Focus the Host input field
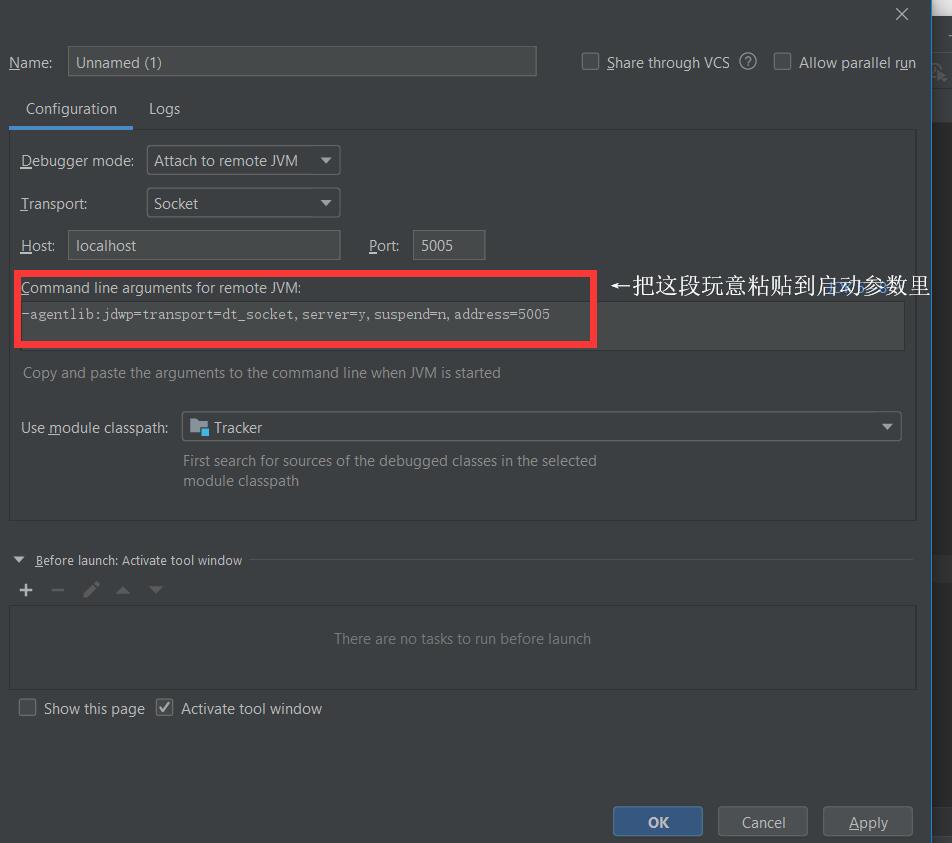952x843 pixels. pos(204,245)
